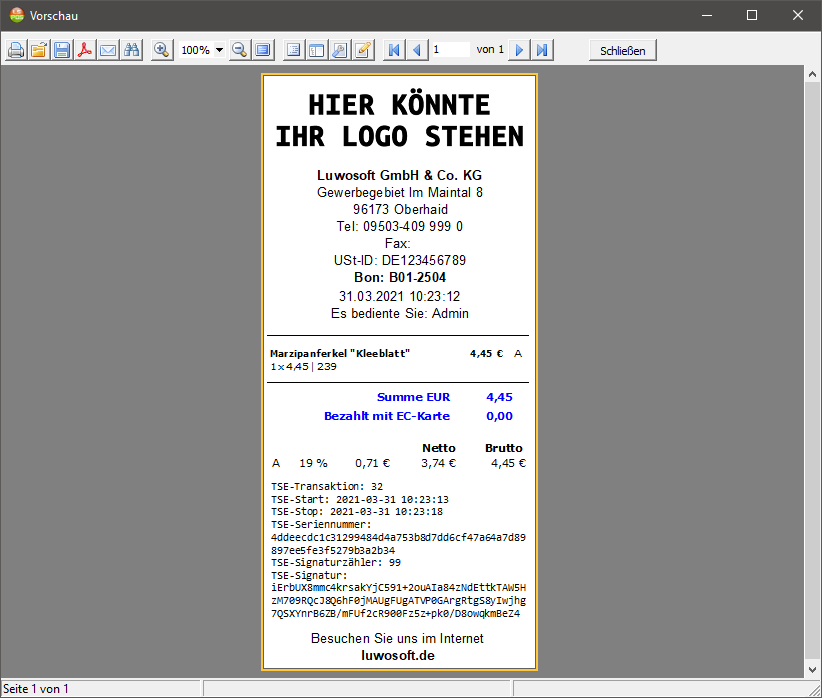This screenshot has height=698, width=822.
Task: Click the '0,71 €' tax amount
Action: tap(373, 463)
